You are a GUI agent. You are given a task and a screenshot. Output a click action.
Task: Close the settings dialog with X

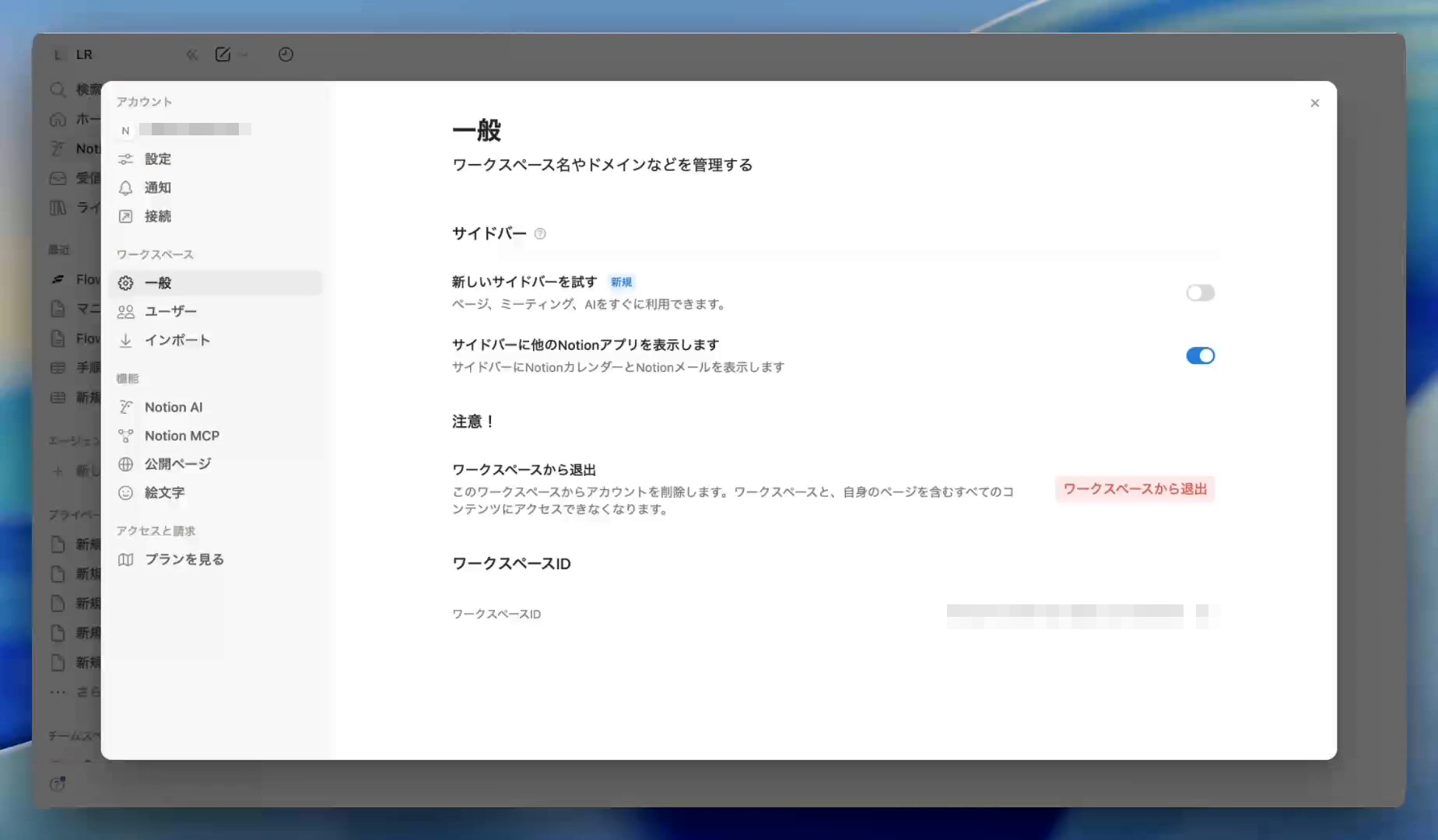point(1314,103)
